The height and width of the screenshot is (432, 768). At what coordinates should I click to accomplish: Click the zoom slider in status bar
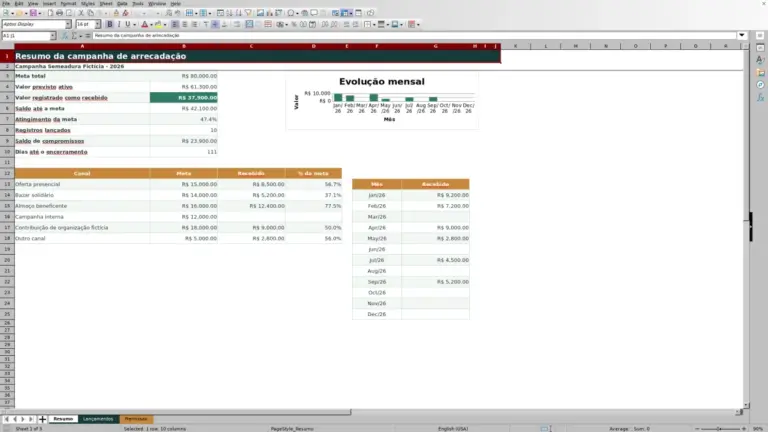coord(720,429)
